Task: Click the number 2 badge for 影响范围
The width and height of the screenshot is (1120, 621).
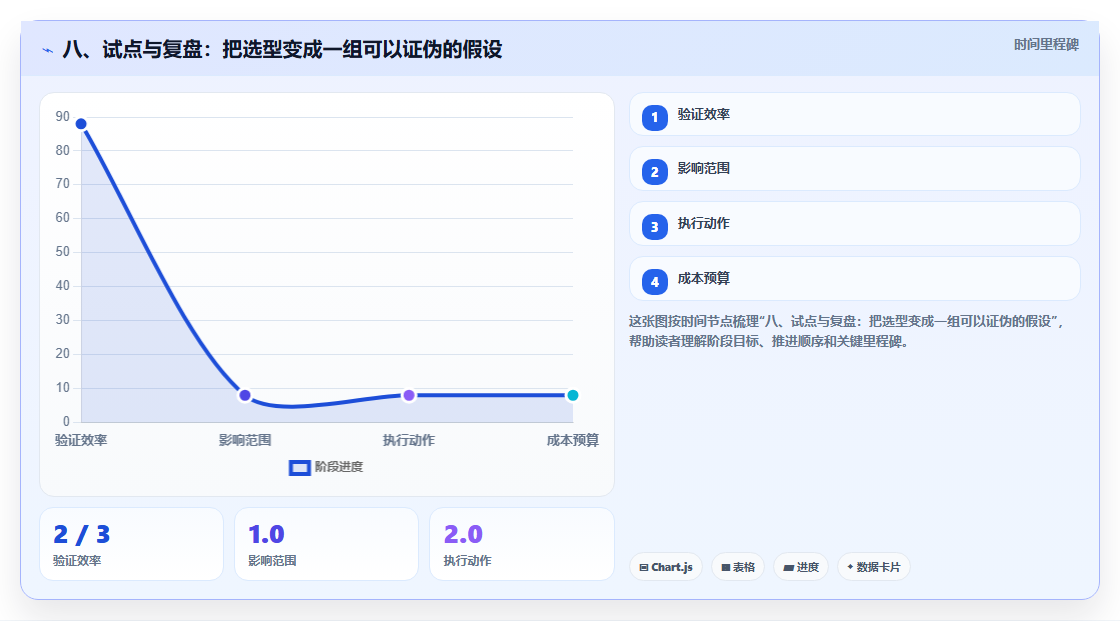Action: click(654, 172)
